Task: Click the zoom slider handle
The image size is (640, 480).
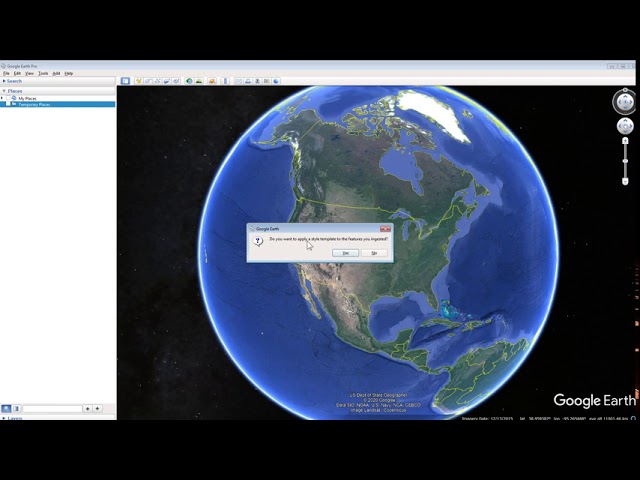Action: tap(625, 161)
